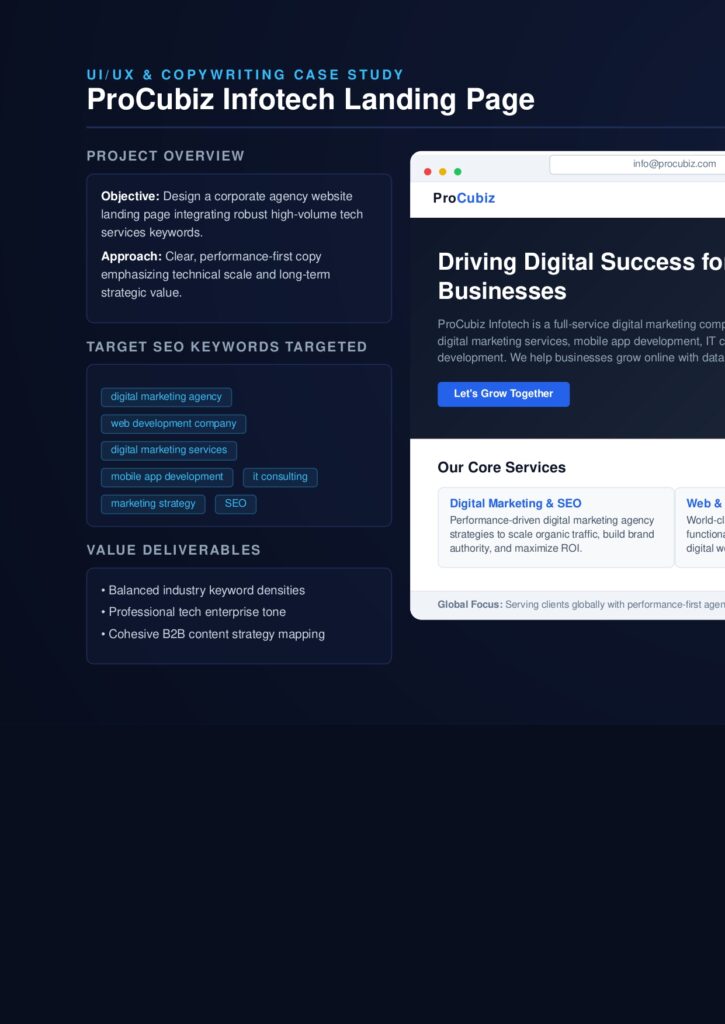Click the 'PROJECT OVERVIEW' section heading
Screen dimensions: 725x1024
(x=166, y=156)
